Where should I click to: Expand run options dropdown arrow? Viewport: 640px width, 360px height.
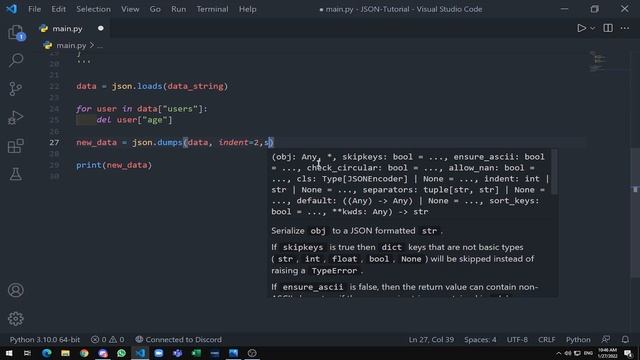tap(593, 28)
